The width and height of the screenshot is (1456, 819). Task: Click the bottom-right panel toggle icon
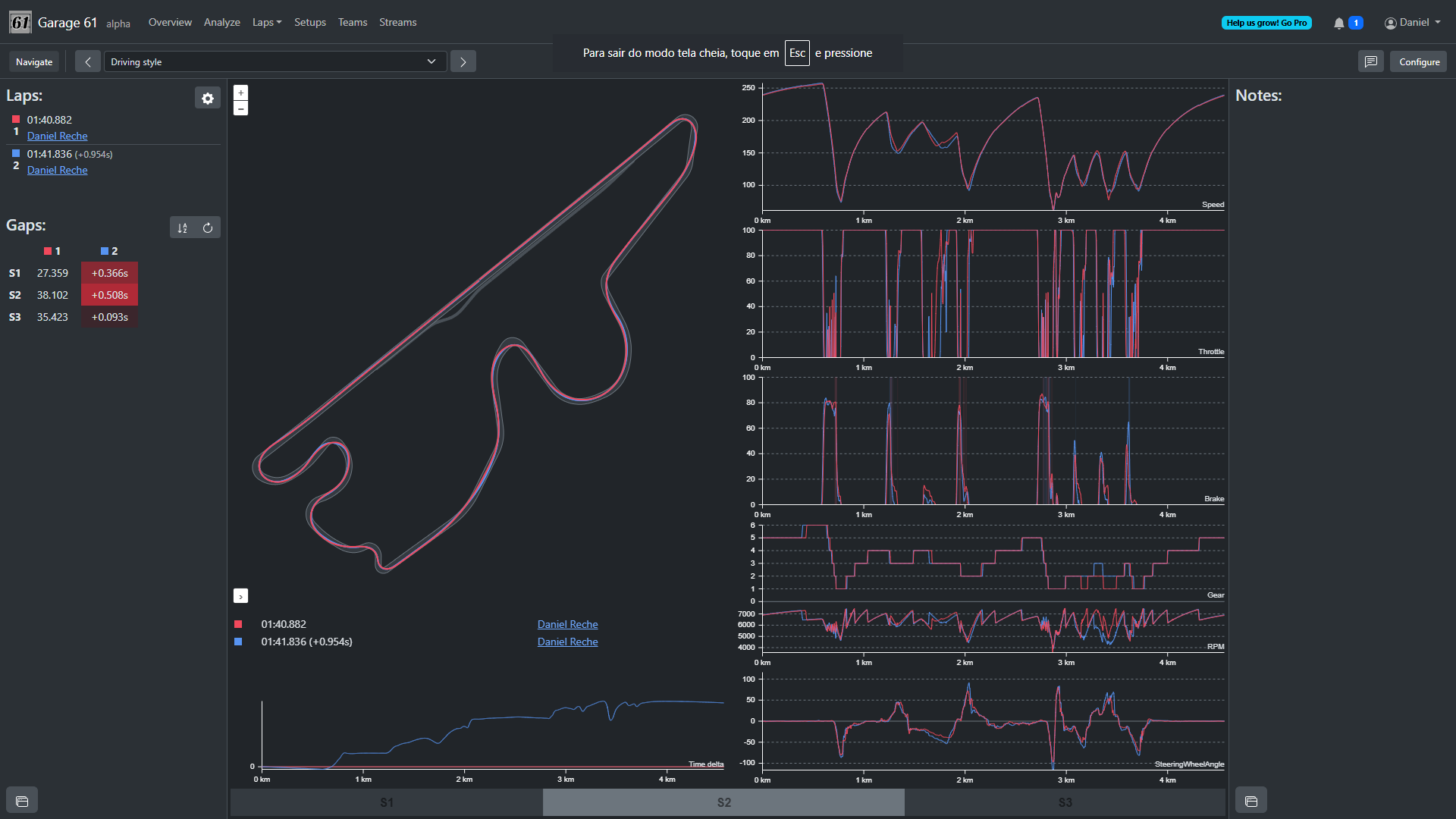pyautogui.click(x=1251, y=801)
